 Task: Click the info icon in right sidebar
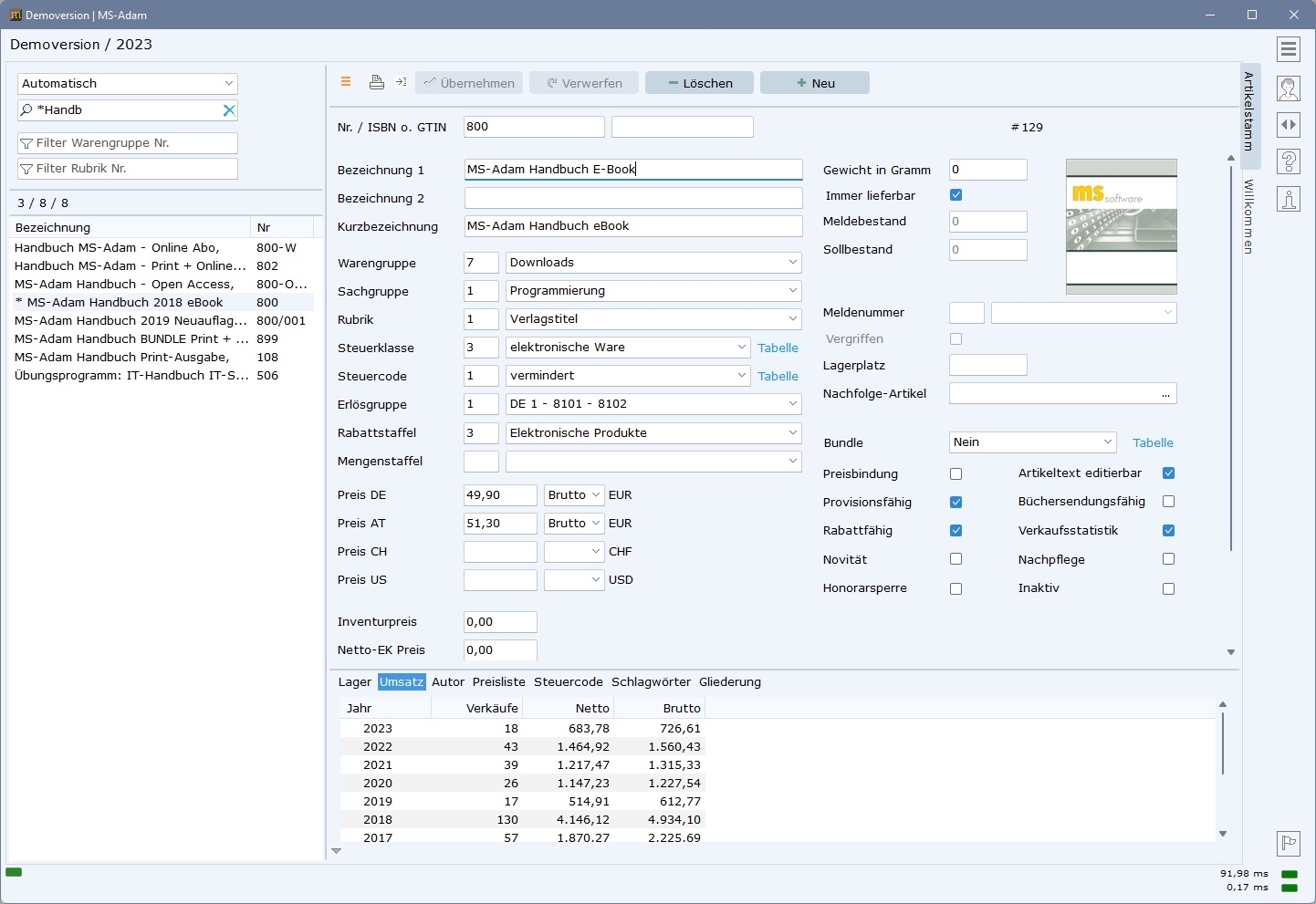pyautogui.click(x=1289, y=200)
